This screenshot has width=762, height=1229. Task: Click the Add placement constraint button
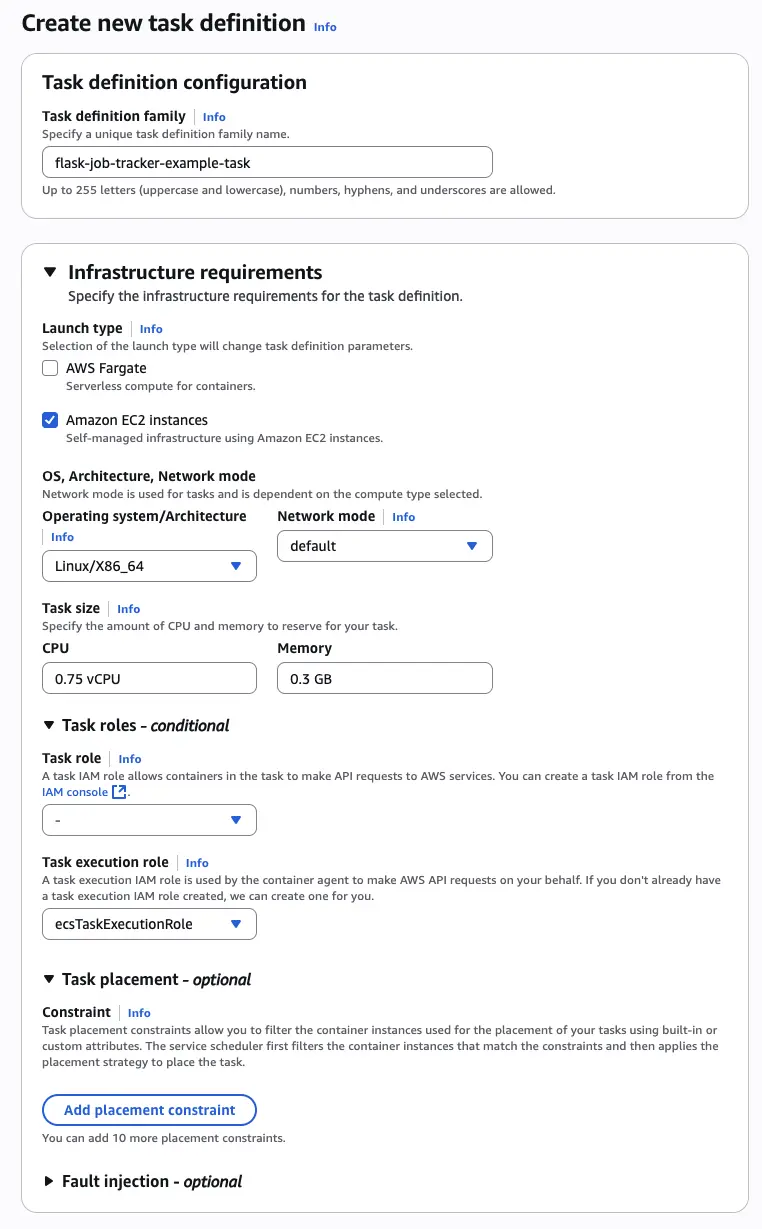pyautogui.click(x=149, y=1110)
